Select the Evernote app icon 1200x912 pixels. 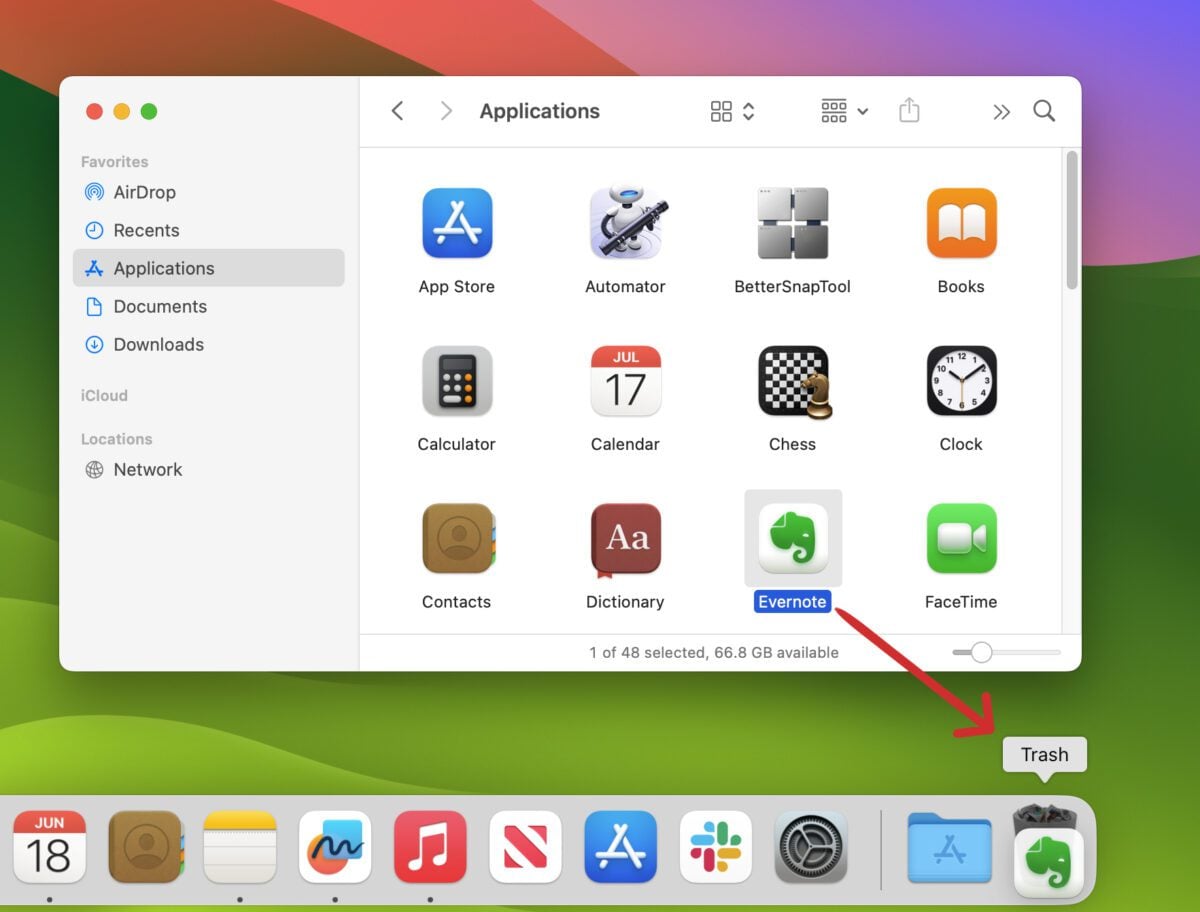click(x=792, y=538)
